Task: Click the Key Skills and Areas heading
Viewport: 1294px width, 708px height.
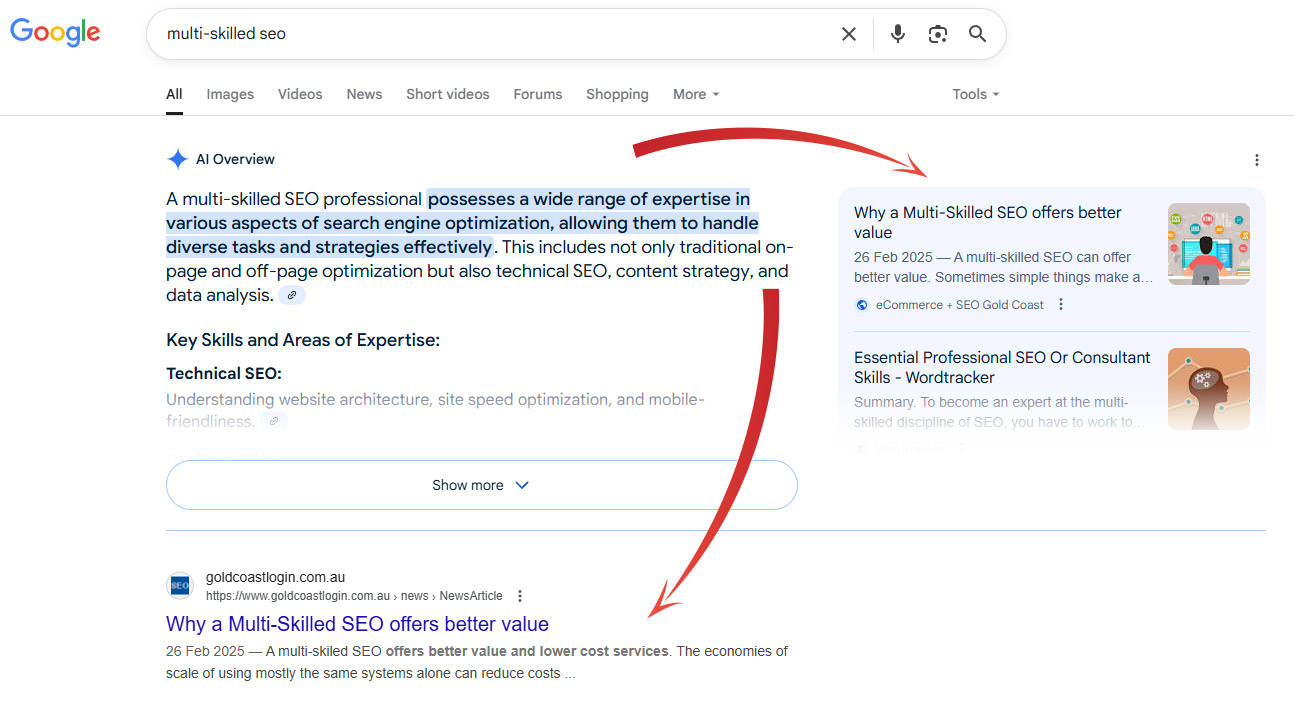Action: pos(303,340)
